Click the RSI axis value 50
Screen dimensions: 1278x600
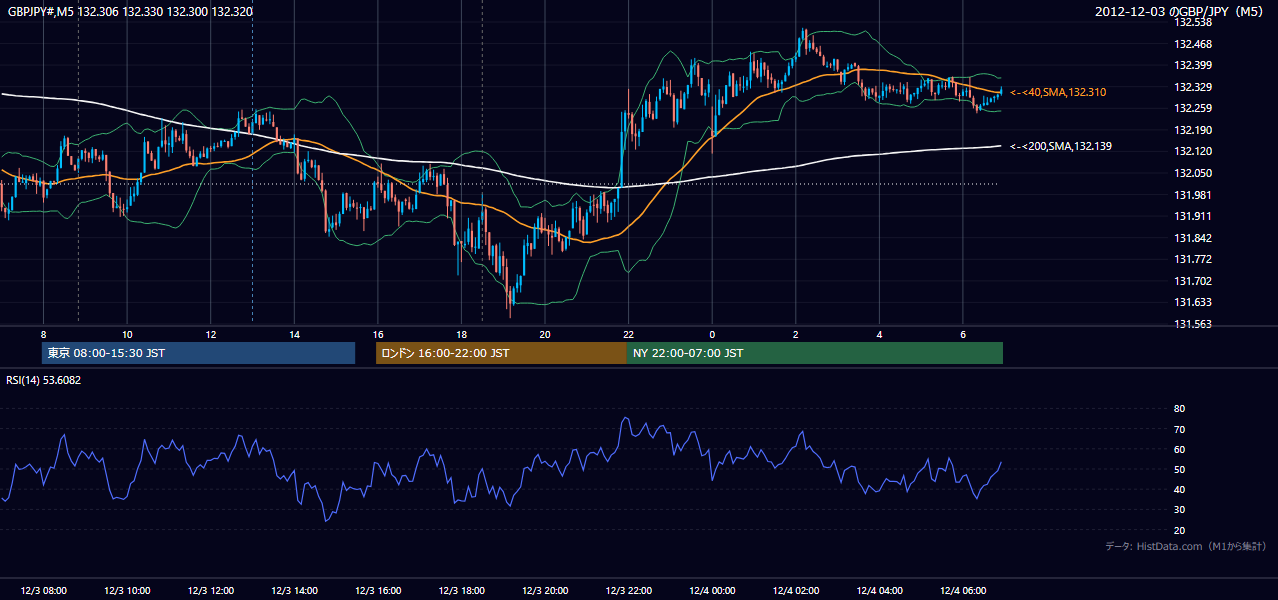click(x=1179, y=469)
